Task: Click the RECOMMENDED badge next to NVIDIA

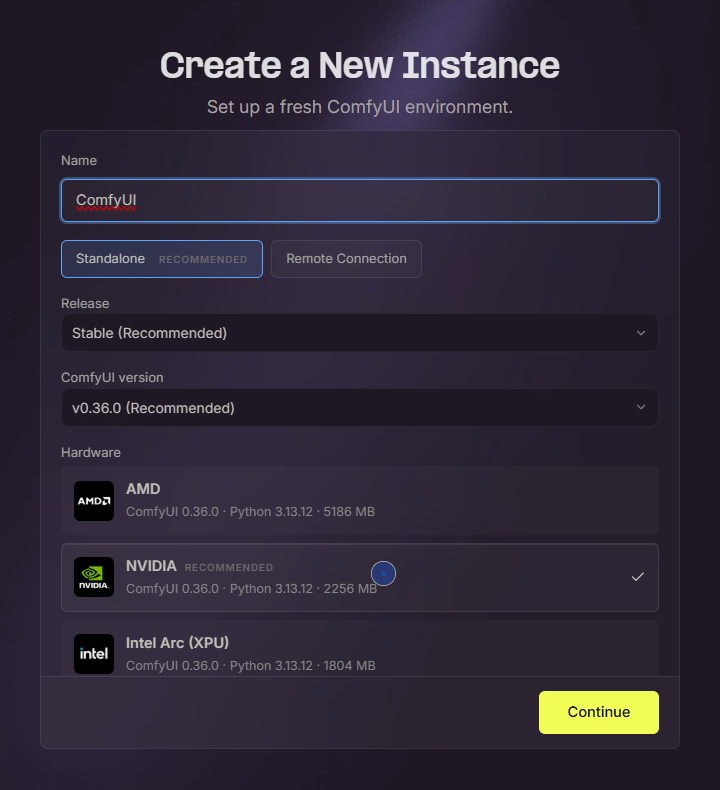Action: point(229,568)
